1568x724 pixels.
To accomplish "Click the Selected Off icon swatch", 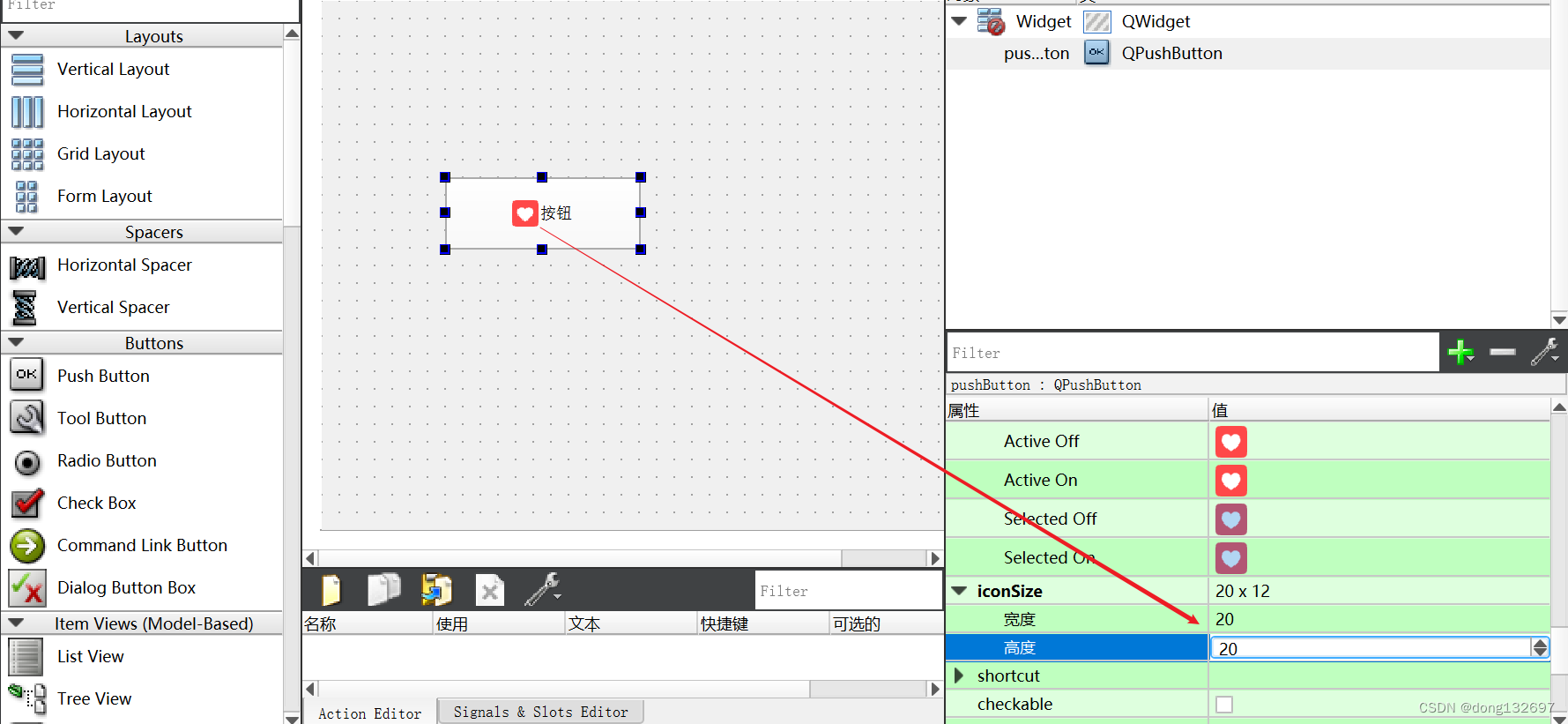I will click(x=1231, y=519).
